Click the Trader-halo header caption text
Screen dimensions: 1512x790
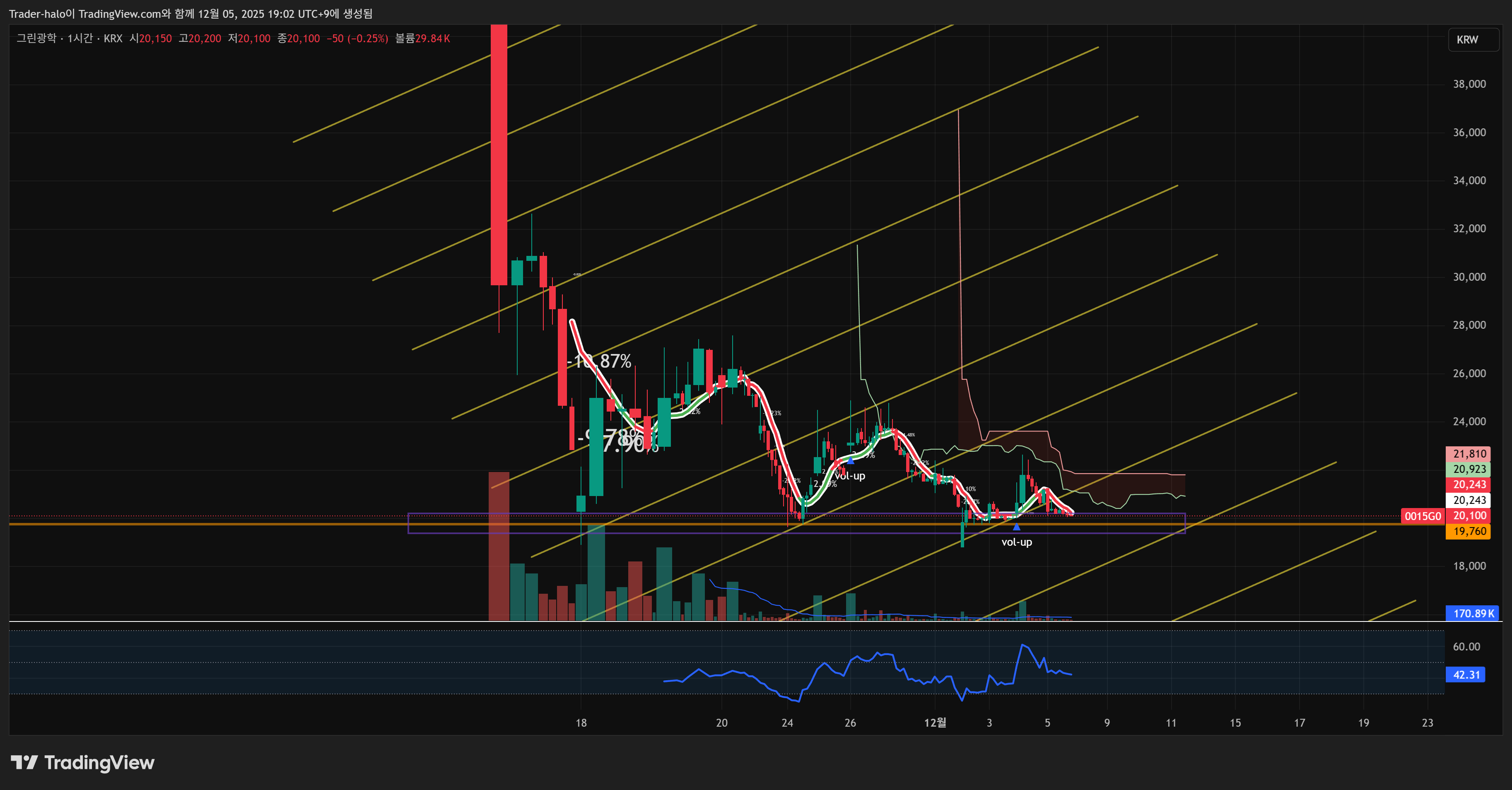[x=191, y=14]
